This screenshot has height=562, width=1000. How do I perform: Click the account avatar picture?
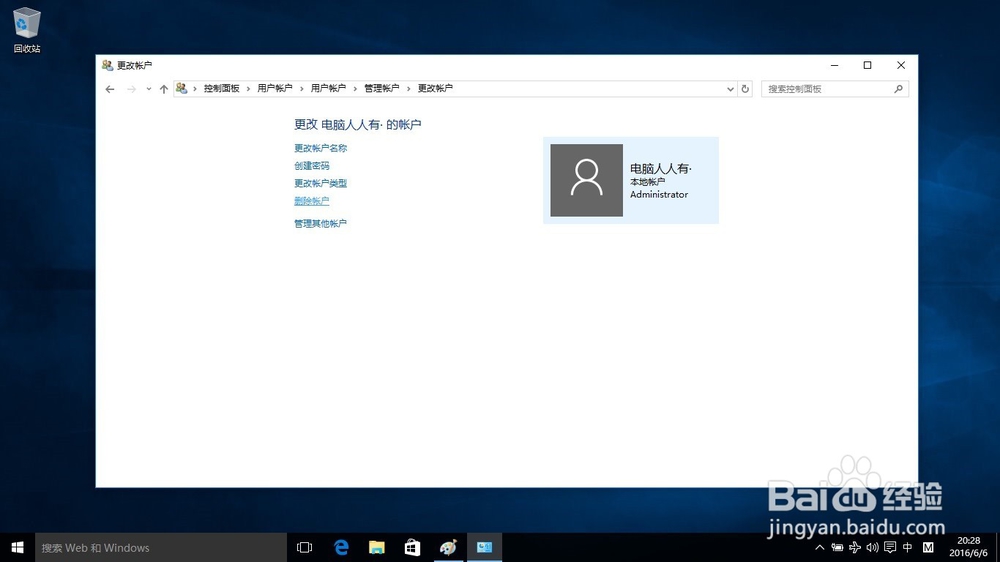587,180
